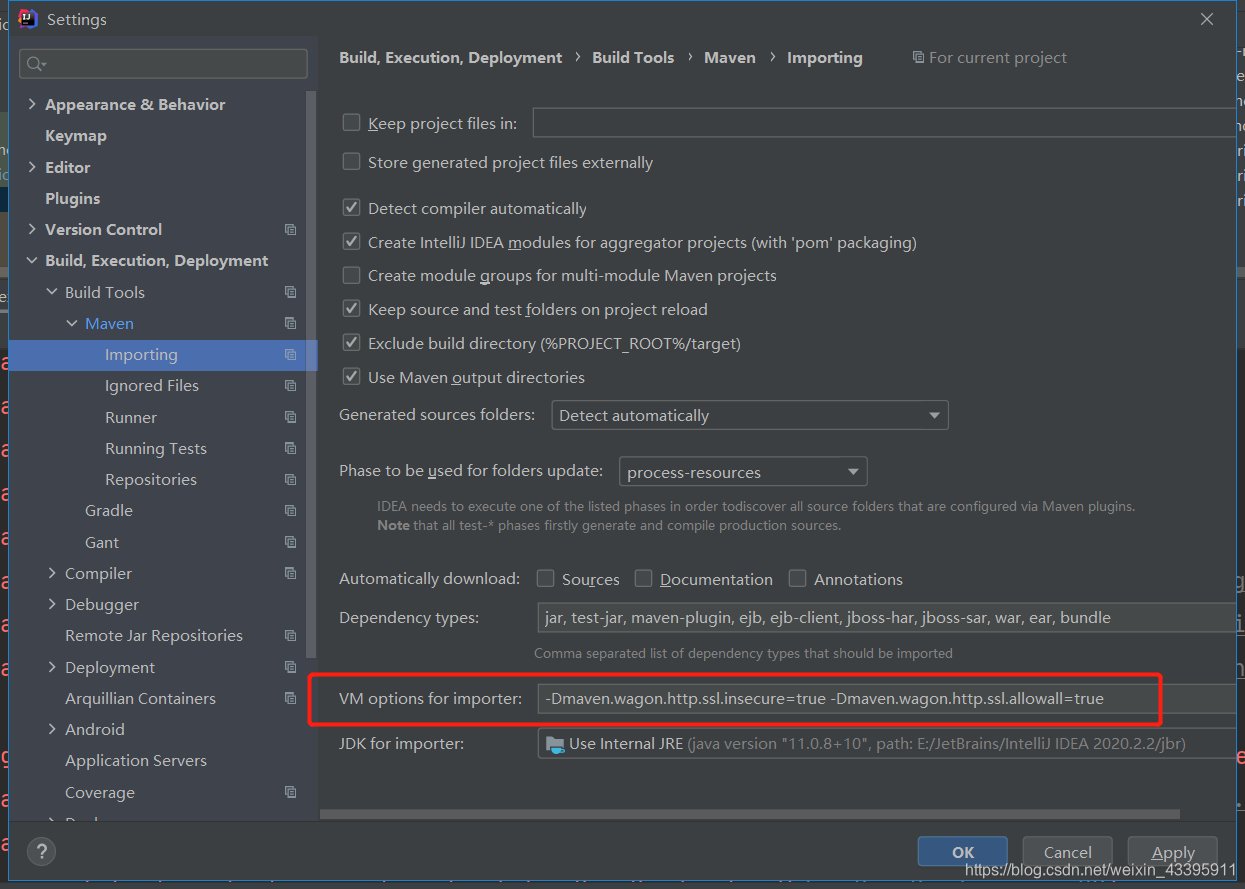Click project-level icon next to Ignored Files

click(290, 385)
